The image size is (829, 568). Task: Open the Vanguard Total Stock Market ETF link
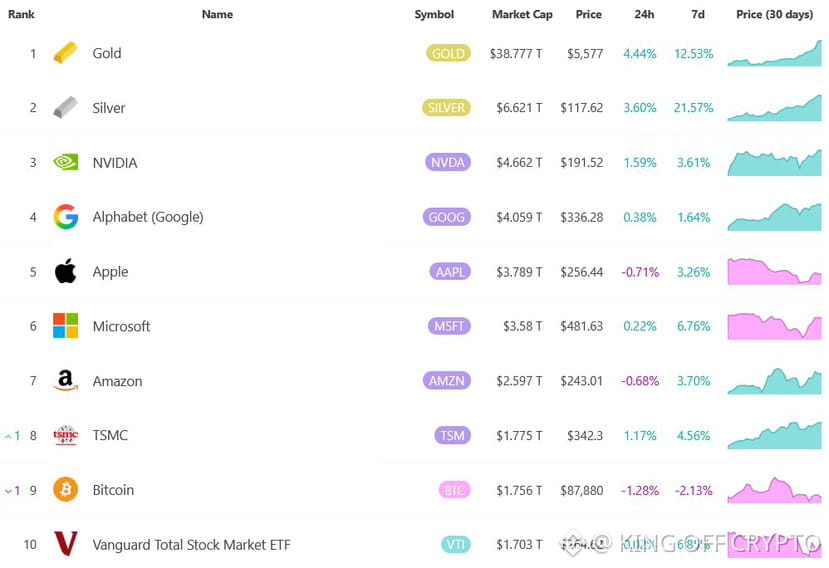(192, 545)
